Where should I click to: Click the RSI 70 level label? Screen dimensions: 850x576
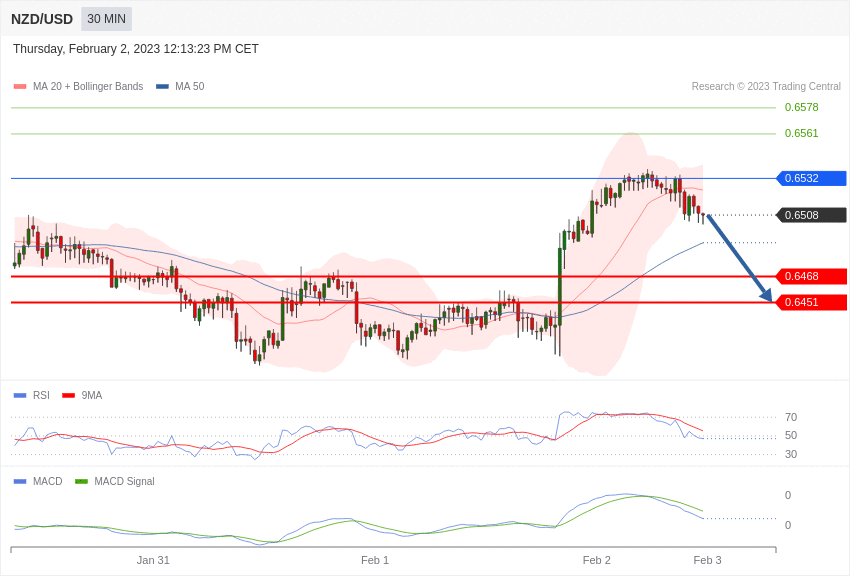click(791, 417)
